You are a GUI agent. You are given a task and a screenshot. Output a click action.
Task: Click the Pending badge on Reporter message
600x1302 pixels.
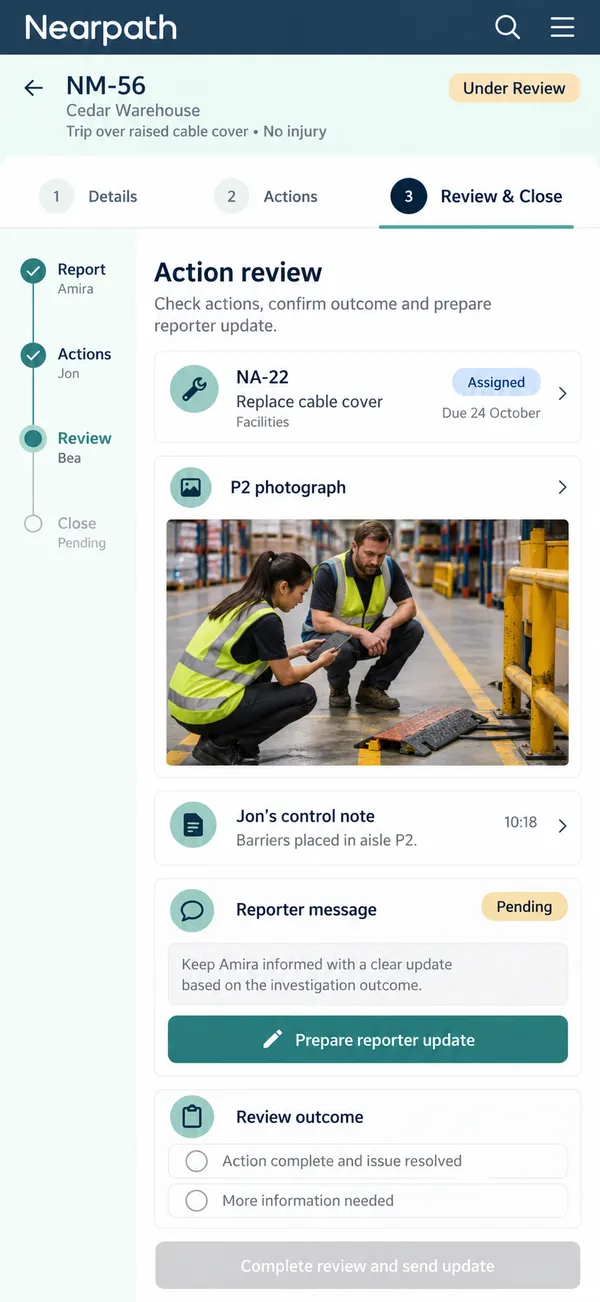(x=524, y=907)
